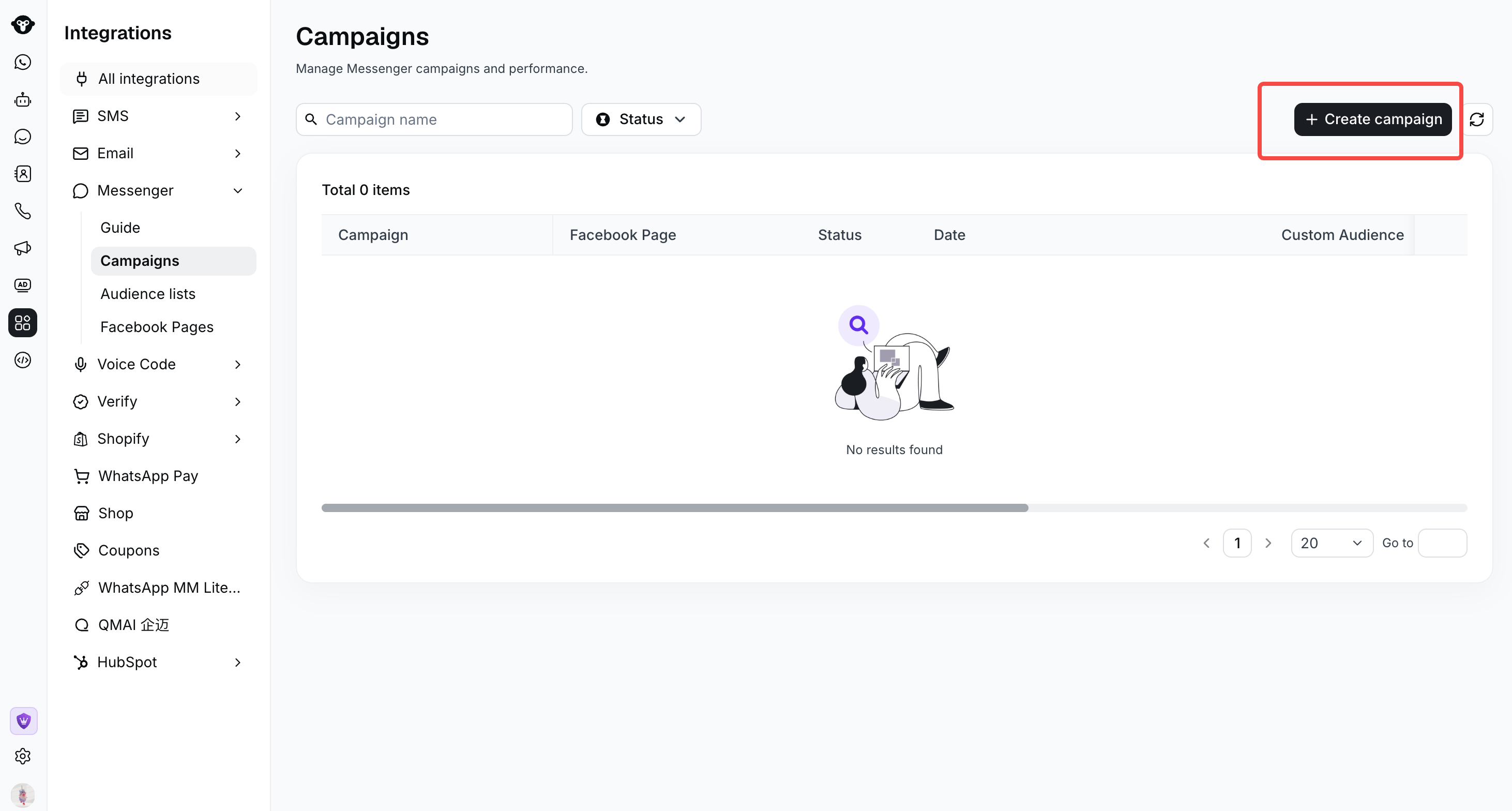Refresh the campaigns list
1512x811 pixels.
1477,119
